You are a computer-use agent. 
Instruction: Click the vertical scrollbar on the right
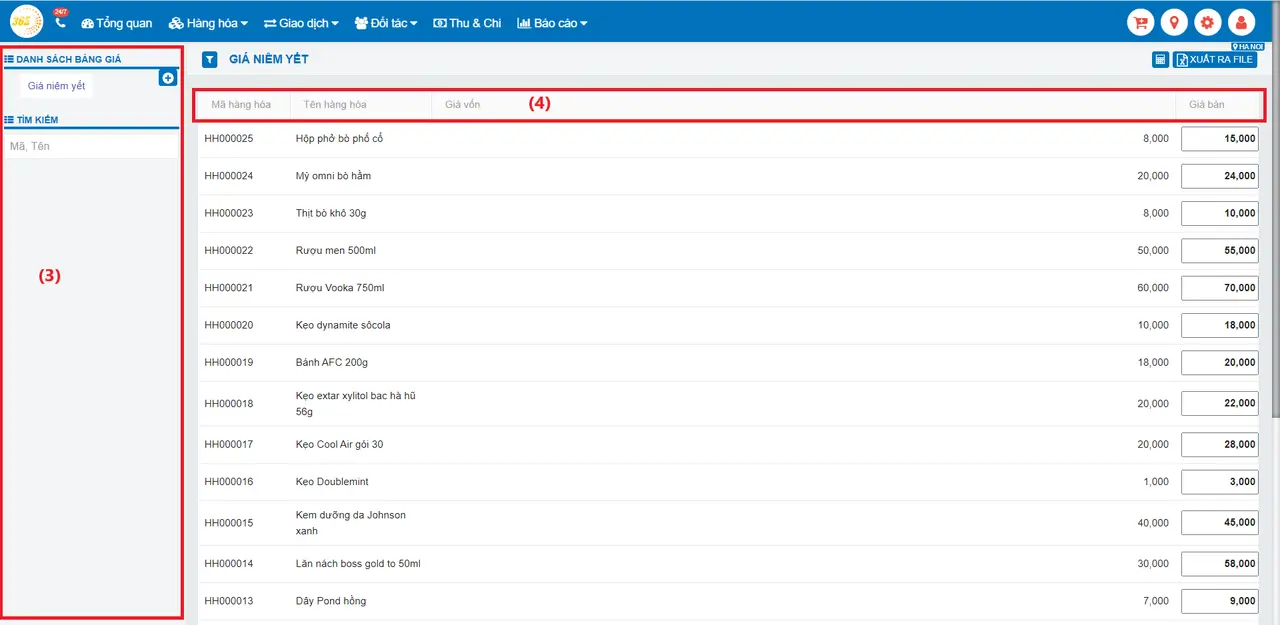click(x=1275, y=230)
